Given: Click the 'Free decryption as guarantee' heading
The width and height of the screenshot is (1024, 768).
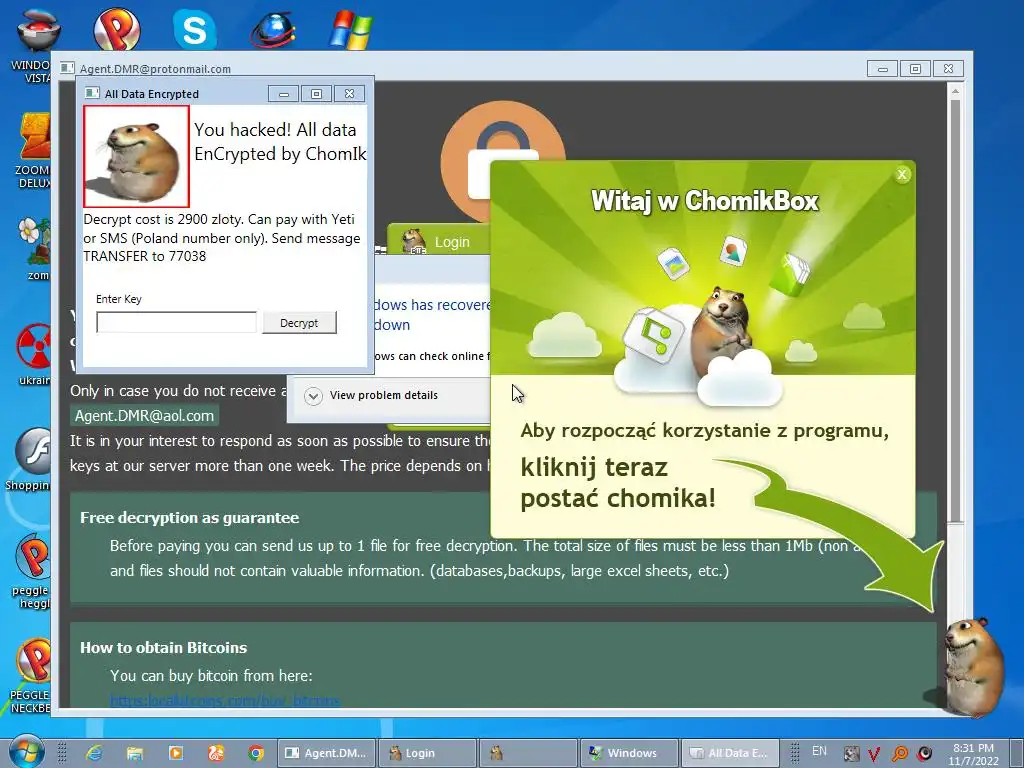Looking at the screenshot, I should 189,517.
